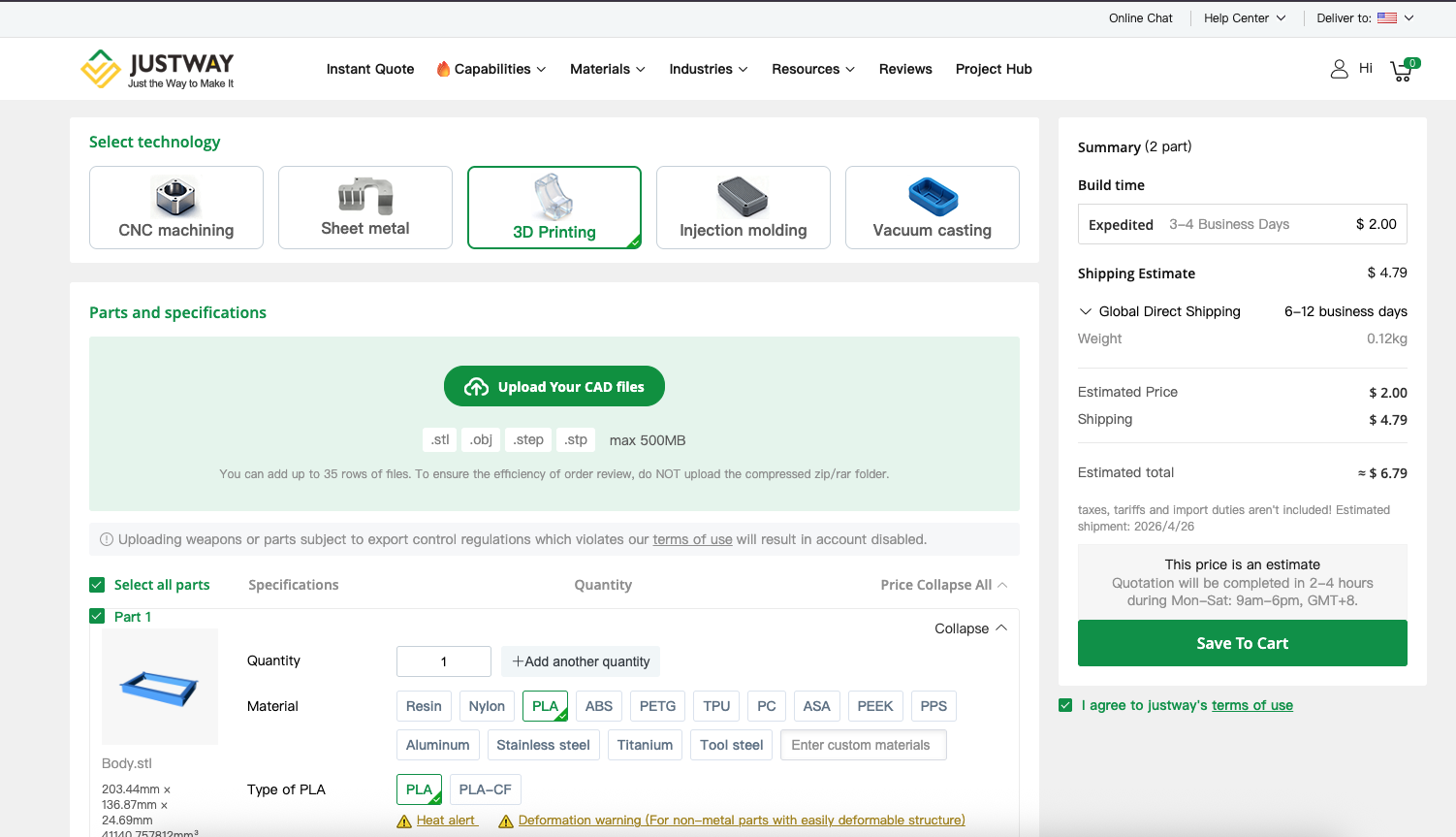Open Reviews page

[x=905, y=69]
